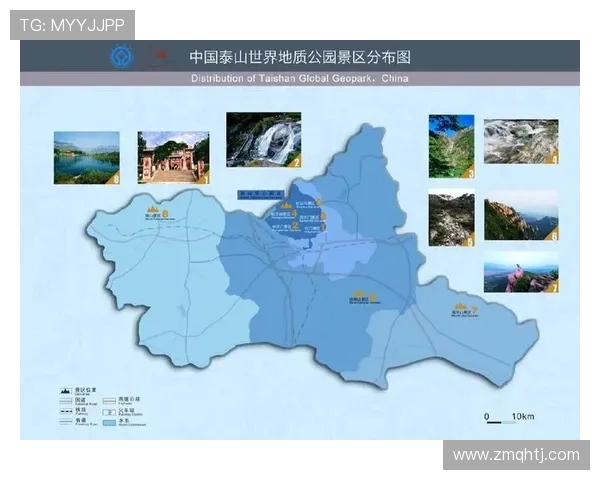Click the dashed railway line symbol in legend
Viewport: 600px width, 480px height.
click(66, 411)
